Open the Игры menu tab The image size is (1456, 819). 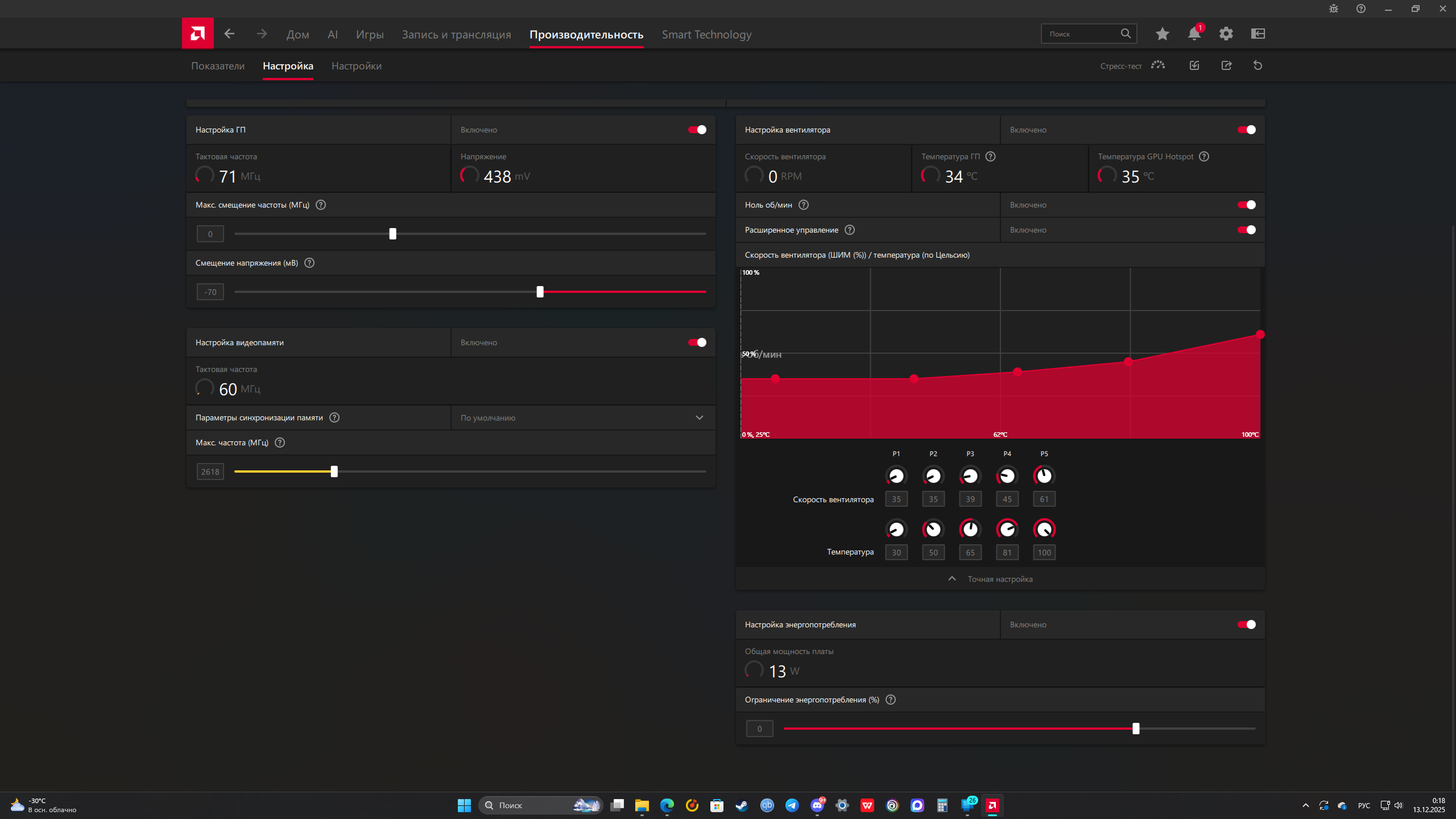(x=369, y=35)
